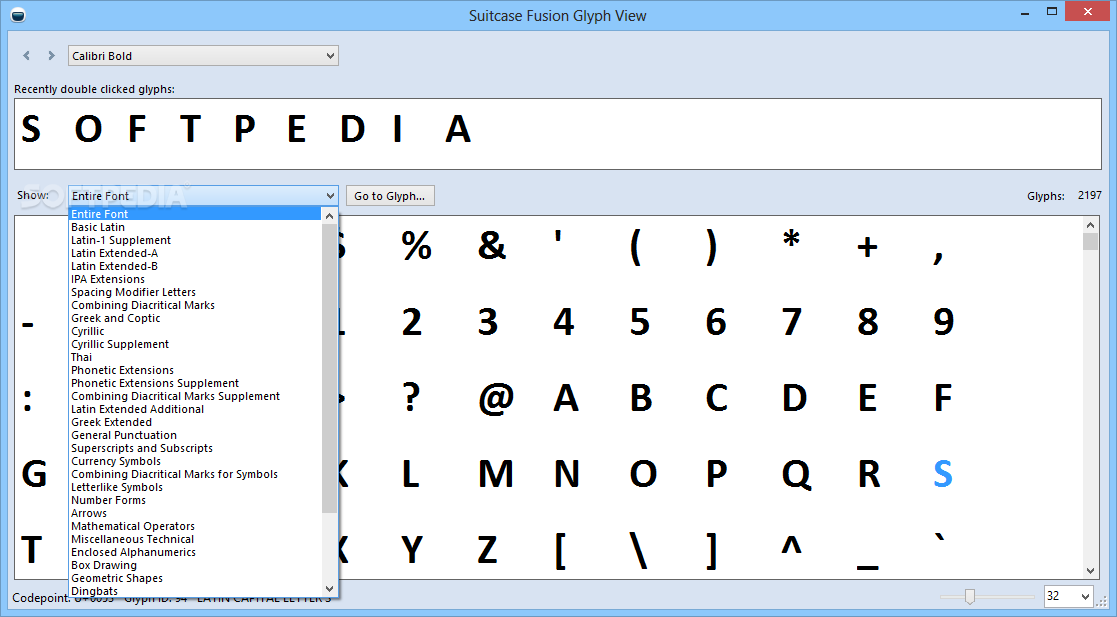Select Latin Extended-B option
1117x617 pixels.
click(x=195, y=266)
